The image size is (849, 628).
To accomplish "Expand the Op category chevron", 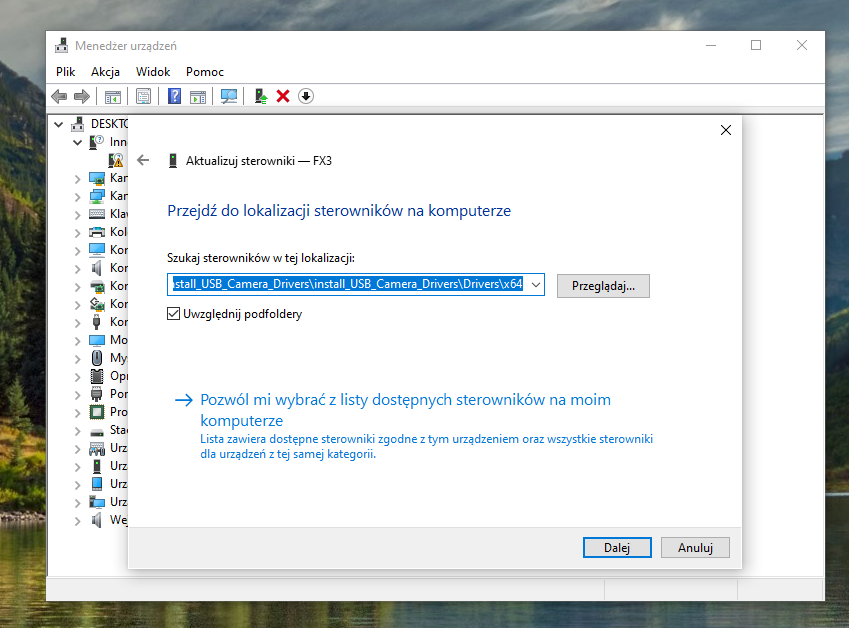I will click(77, 377).
